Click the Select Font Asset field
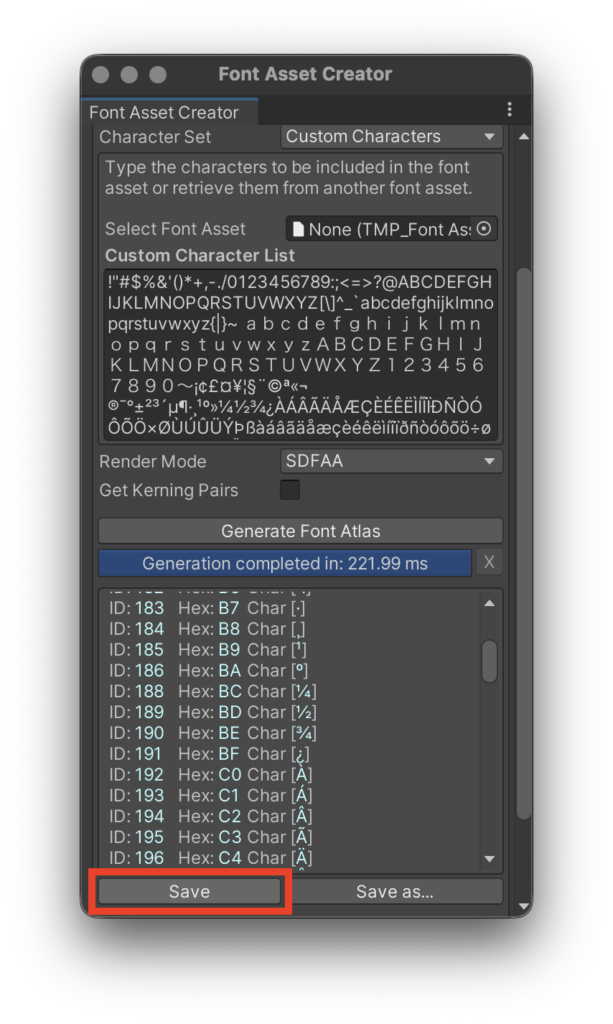The image size is (613, 1024). pos(380,229)
